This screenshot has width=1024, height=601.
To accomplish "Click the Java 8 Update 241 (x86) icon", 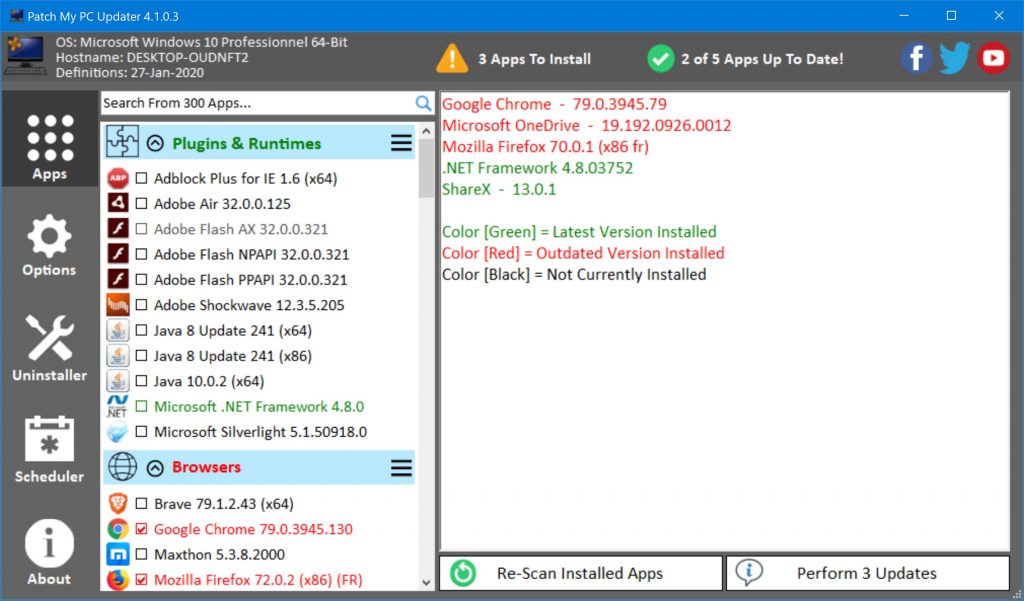I will (118, 356).
